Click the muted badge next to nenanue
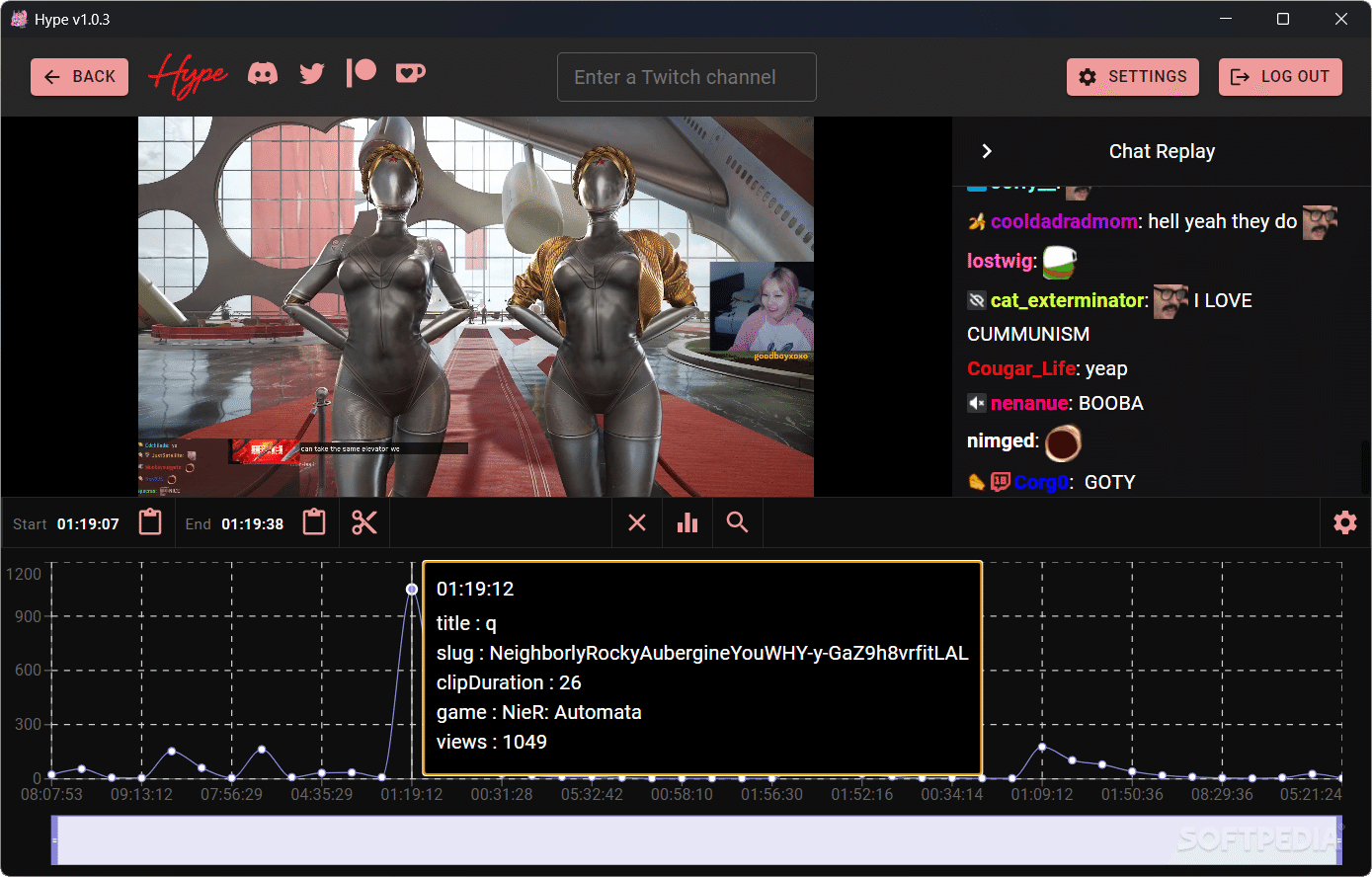The width and height of the screenshot is (1372, 877). coord(977,403)
